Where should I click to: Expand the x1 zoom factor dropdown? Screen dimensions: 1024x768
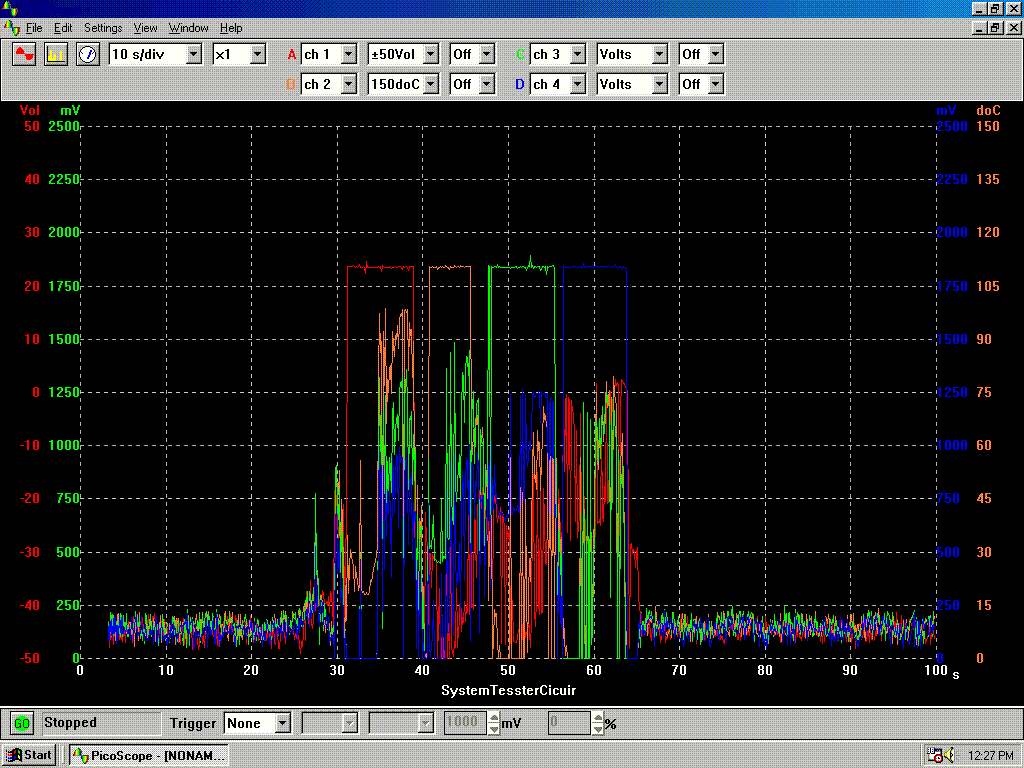pos(257,54)
